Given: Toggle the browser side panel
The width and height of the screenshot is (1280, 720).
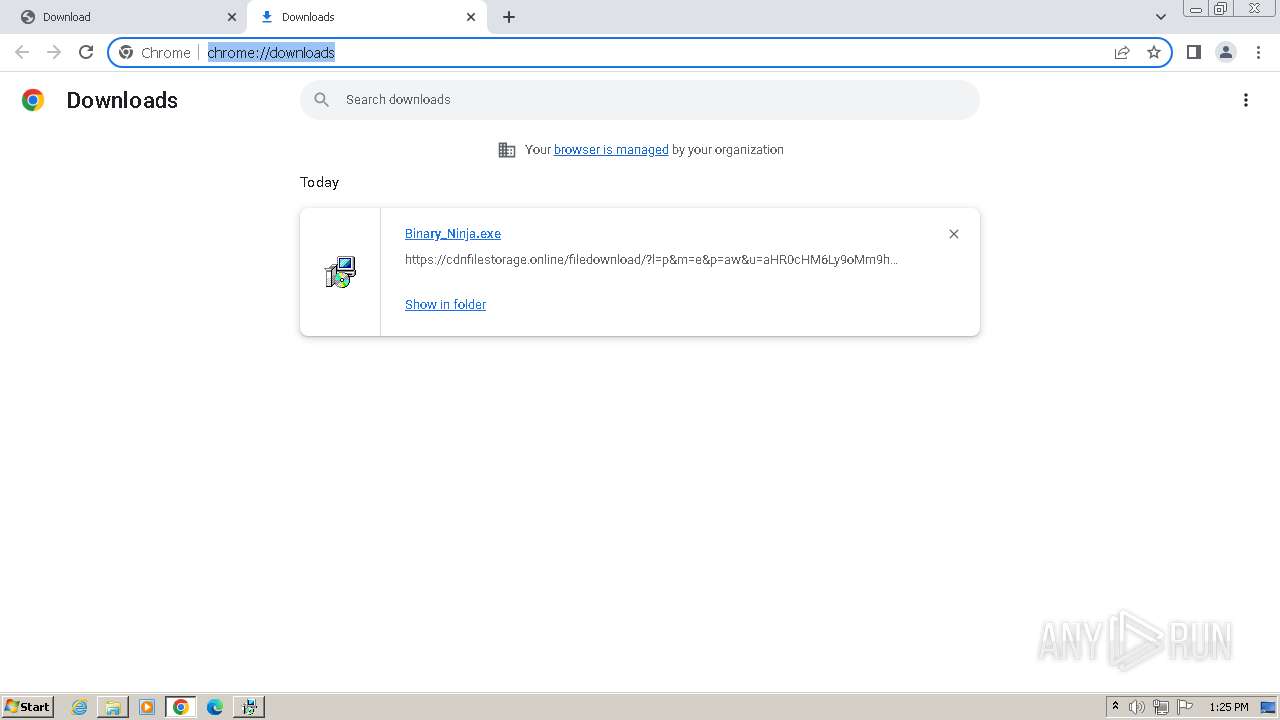Looking at the screenshot, I should point(1193,52).
